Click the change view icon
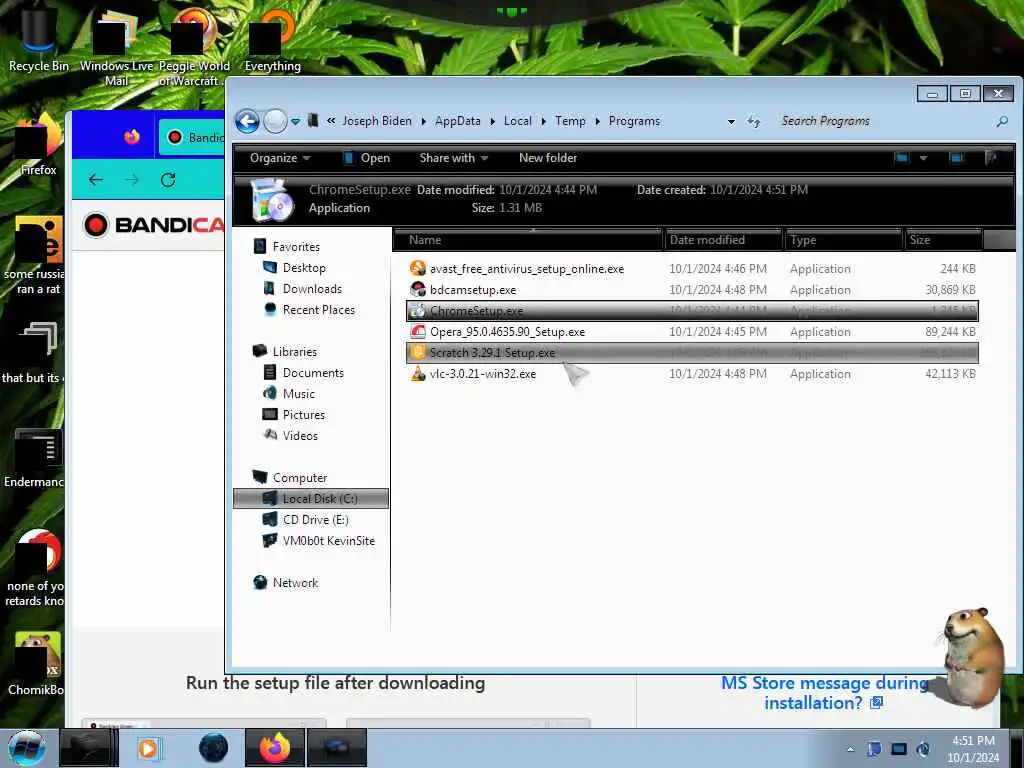The image size is (1024, 768). [x=901, y=158]
